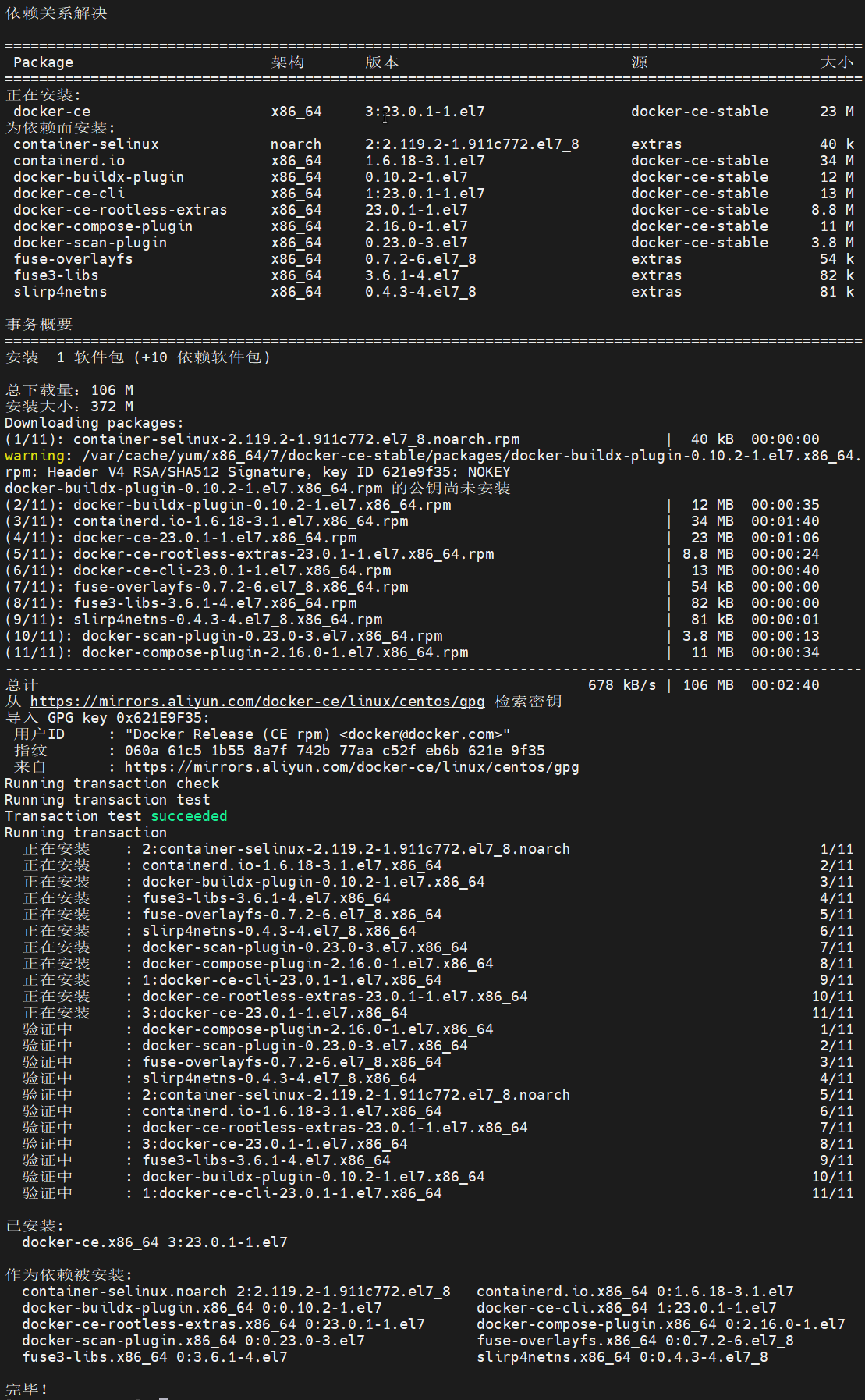Select the Package column header
Screen dimensions: 865x1400
coord(43,62)
